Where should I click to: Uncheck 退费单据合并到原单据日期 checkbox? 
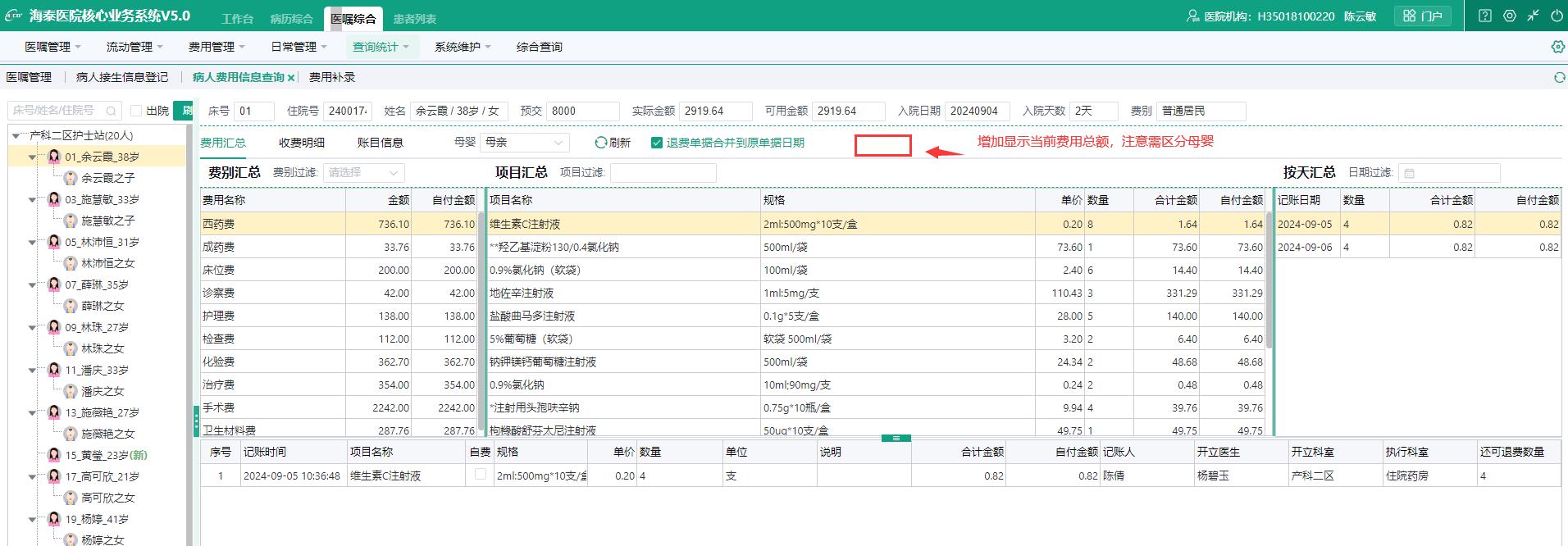656,143
